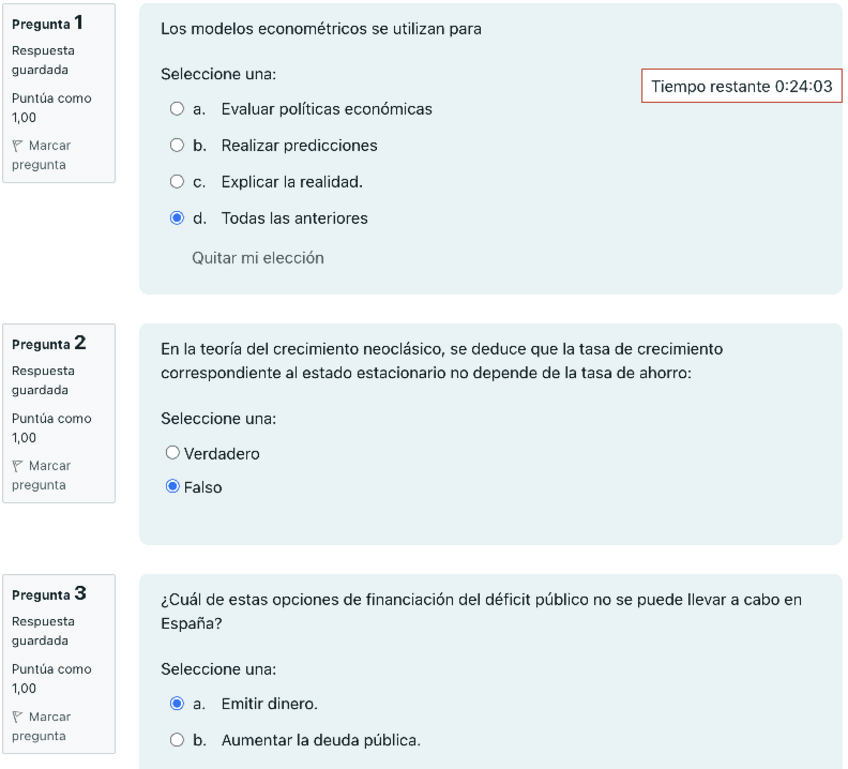Click the econometric models question text

point(321,29)
